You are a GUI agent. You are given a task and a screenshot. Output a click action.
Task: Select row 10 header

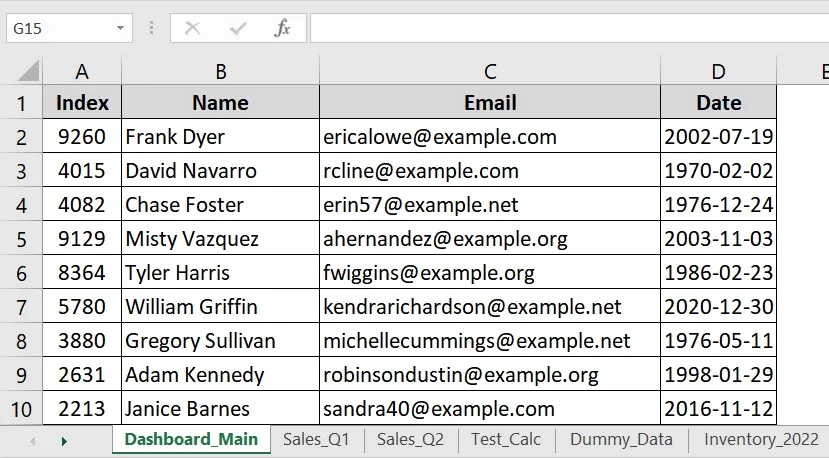pos(21,408)
